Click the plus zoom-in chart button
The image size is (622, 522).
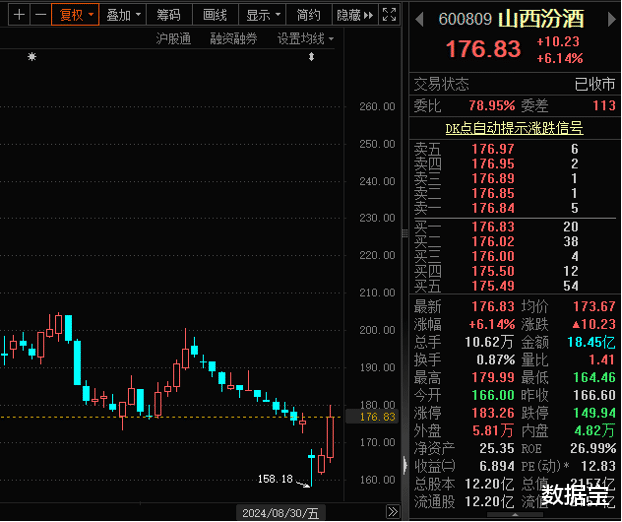19,15
